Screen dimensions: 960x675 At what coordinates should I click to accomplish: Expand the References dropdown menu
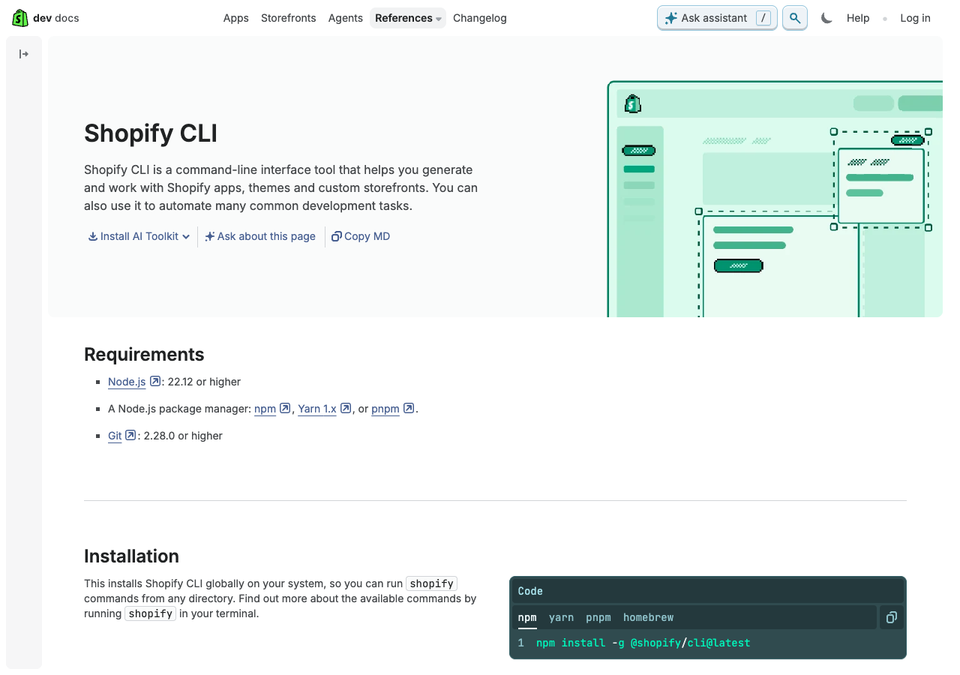pos(408,18)
